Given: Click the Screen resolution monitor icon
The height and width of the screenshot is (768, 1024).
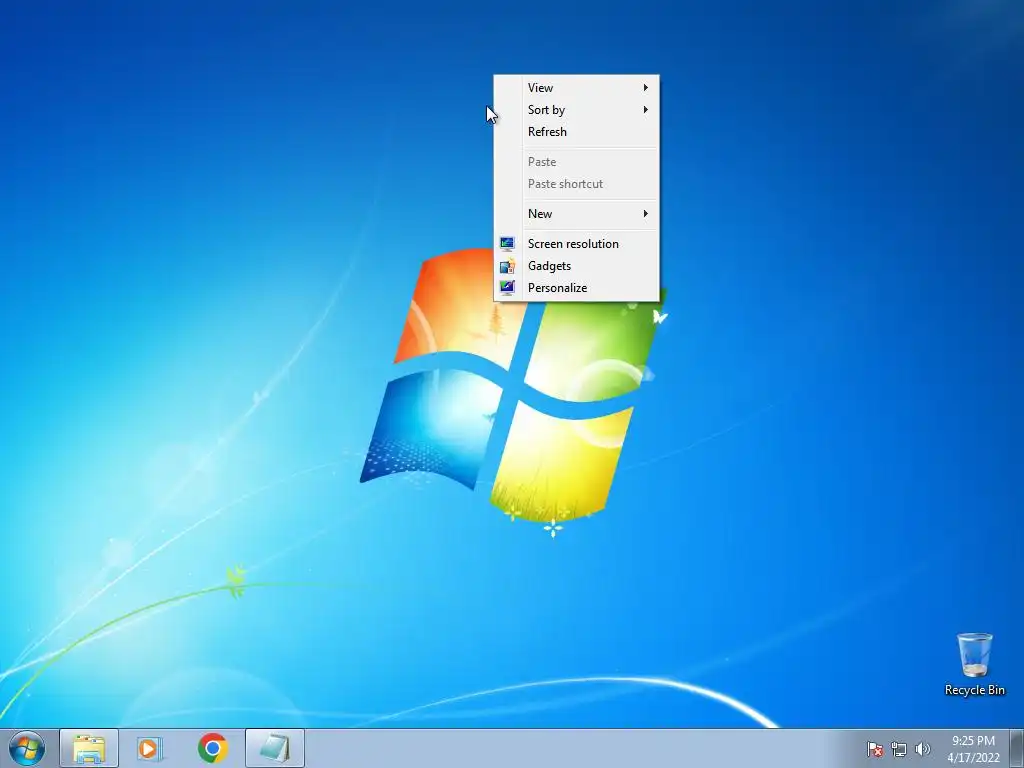Looking at the screenshot, I should (x=507, y=244).
